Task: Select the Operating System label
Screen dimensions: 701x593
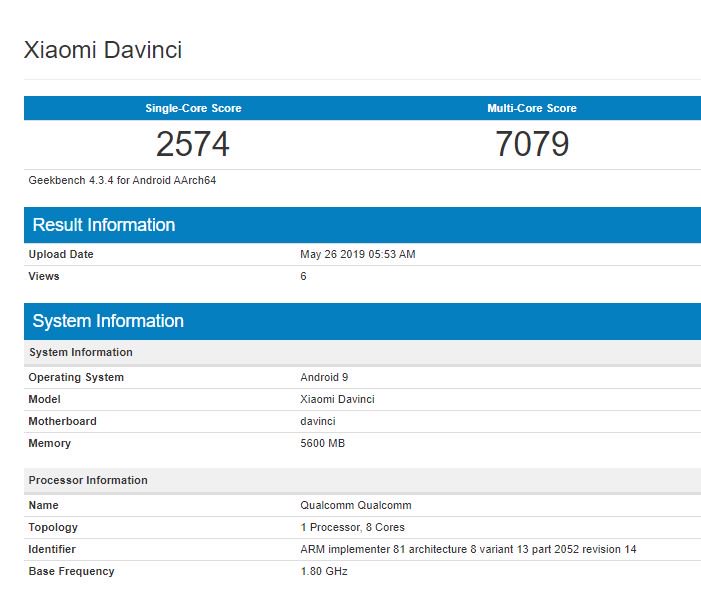Action: click(76, 377)
